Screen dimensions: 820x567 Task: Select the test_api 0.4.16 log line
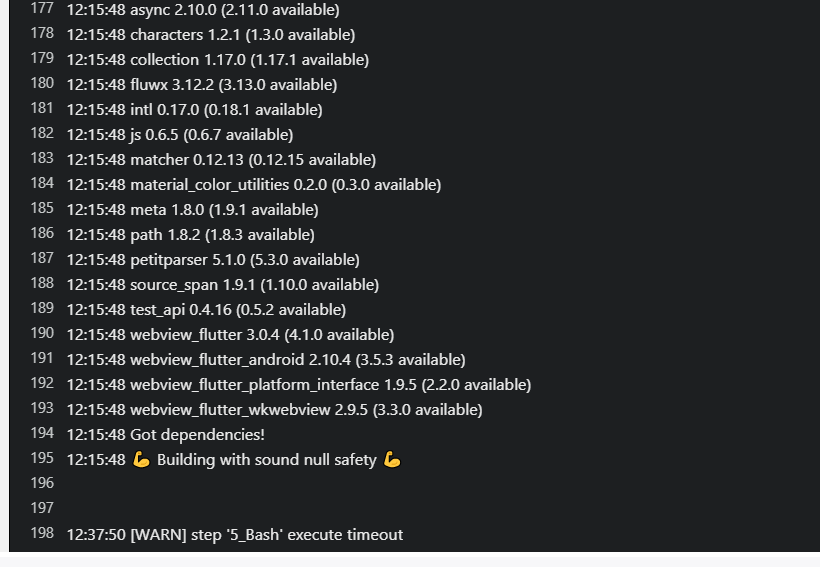click(206, 310)
